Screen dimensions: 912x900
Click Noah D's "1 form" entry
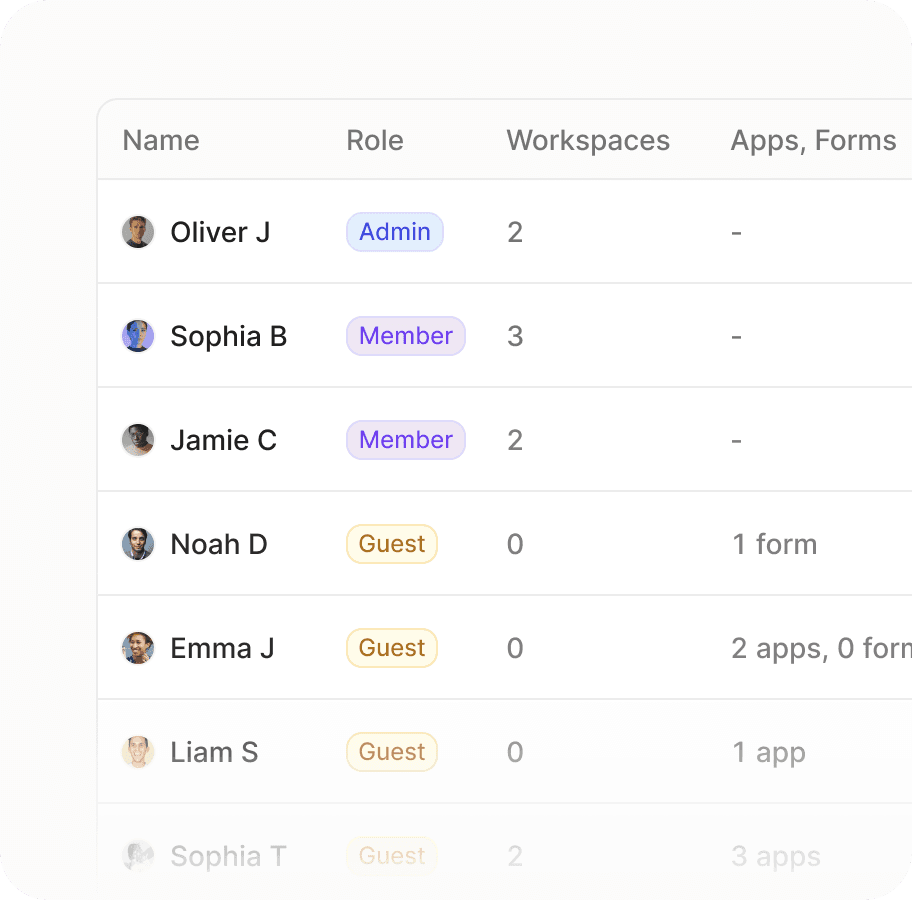(x=775, y=544)
